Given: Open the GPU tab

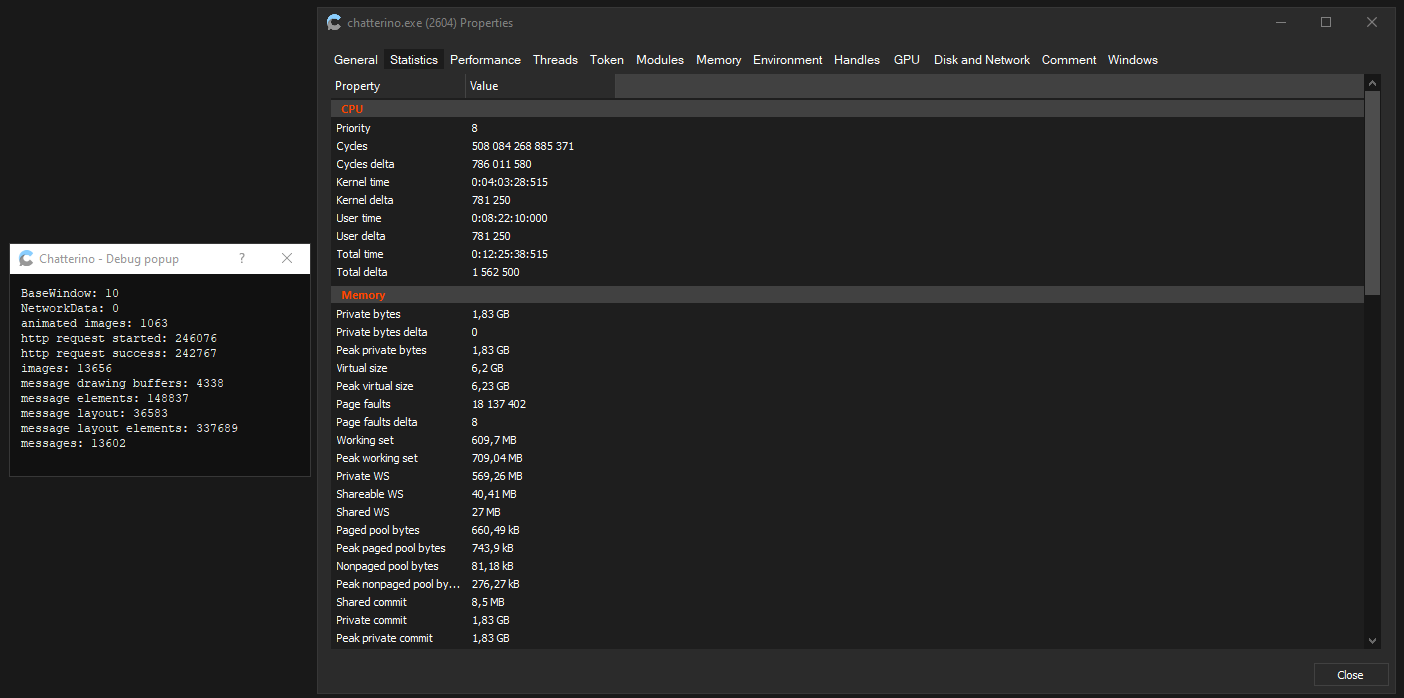Looking at the screenshot, I should [x=907, y=60].
